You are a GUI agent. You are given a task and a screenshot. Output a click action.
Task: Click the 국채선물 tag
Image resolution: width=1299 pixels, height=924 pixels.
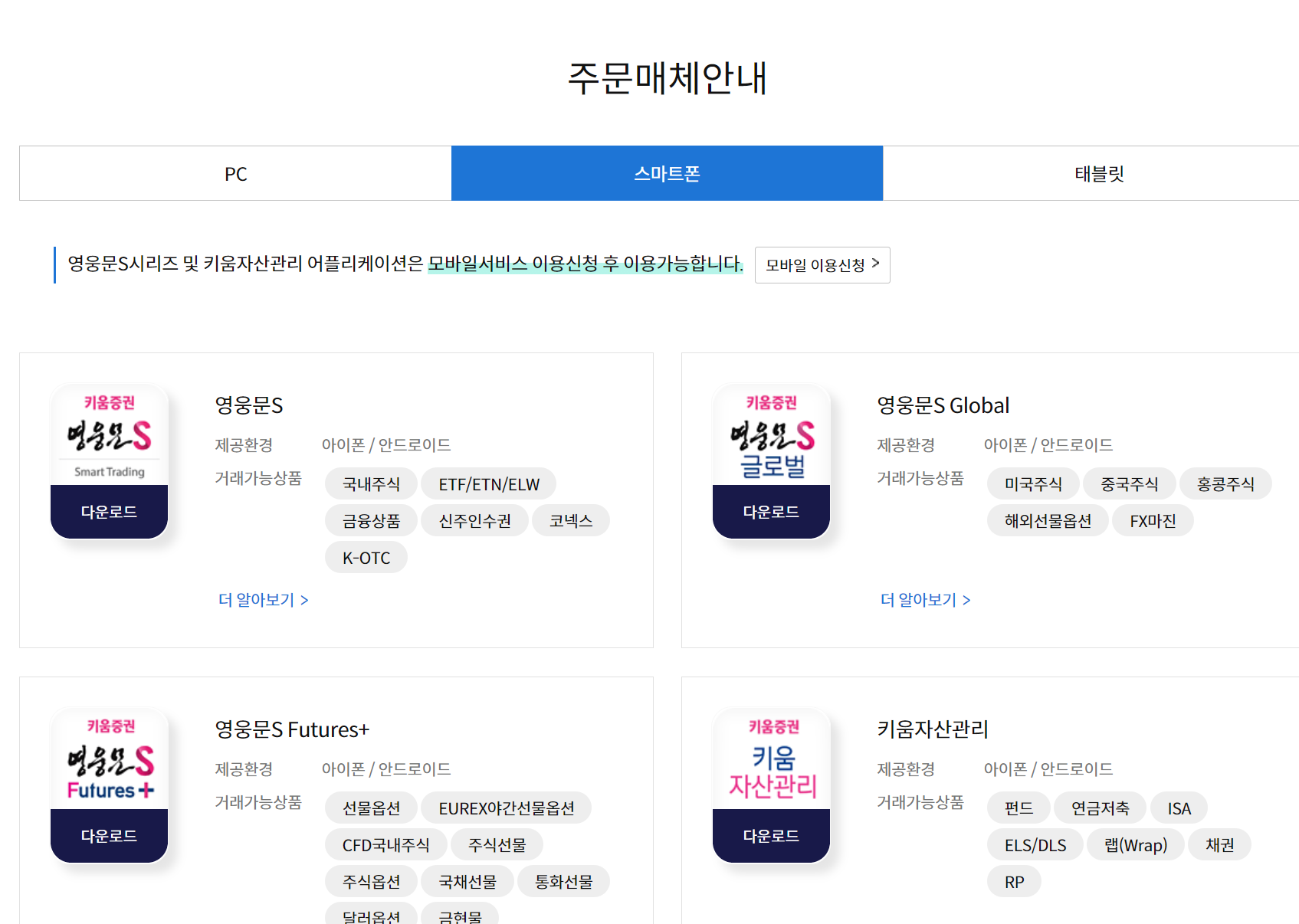[467, 882]
